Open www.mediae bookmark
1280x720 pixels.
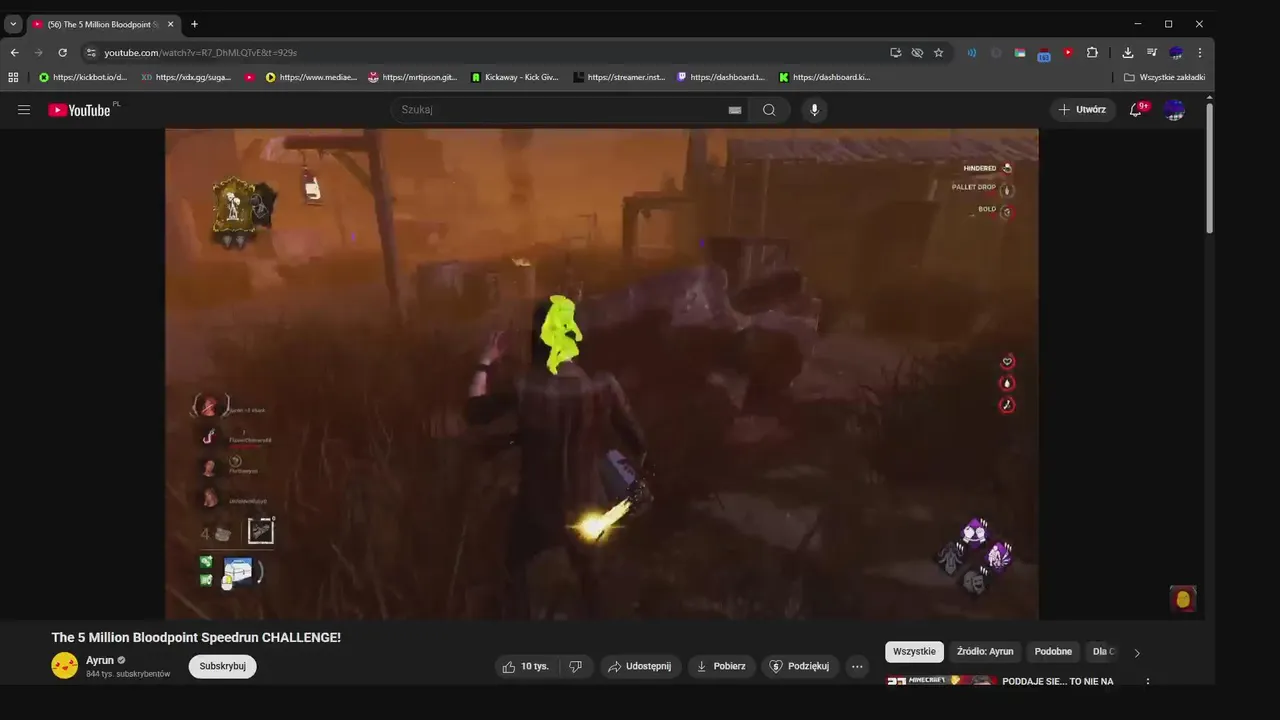click(311, 77)
